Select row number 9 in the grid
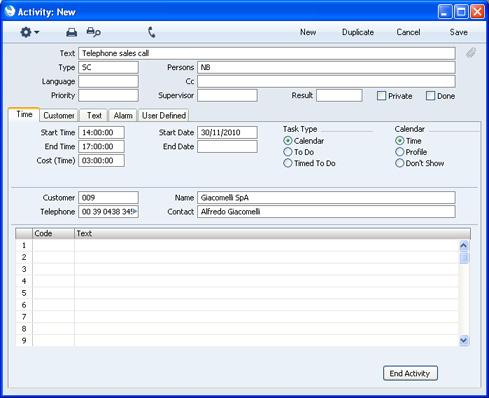This screenshot has width=489, height=398. (x=24, y=341)
